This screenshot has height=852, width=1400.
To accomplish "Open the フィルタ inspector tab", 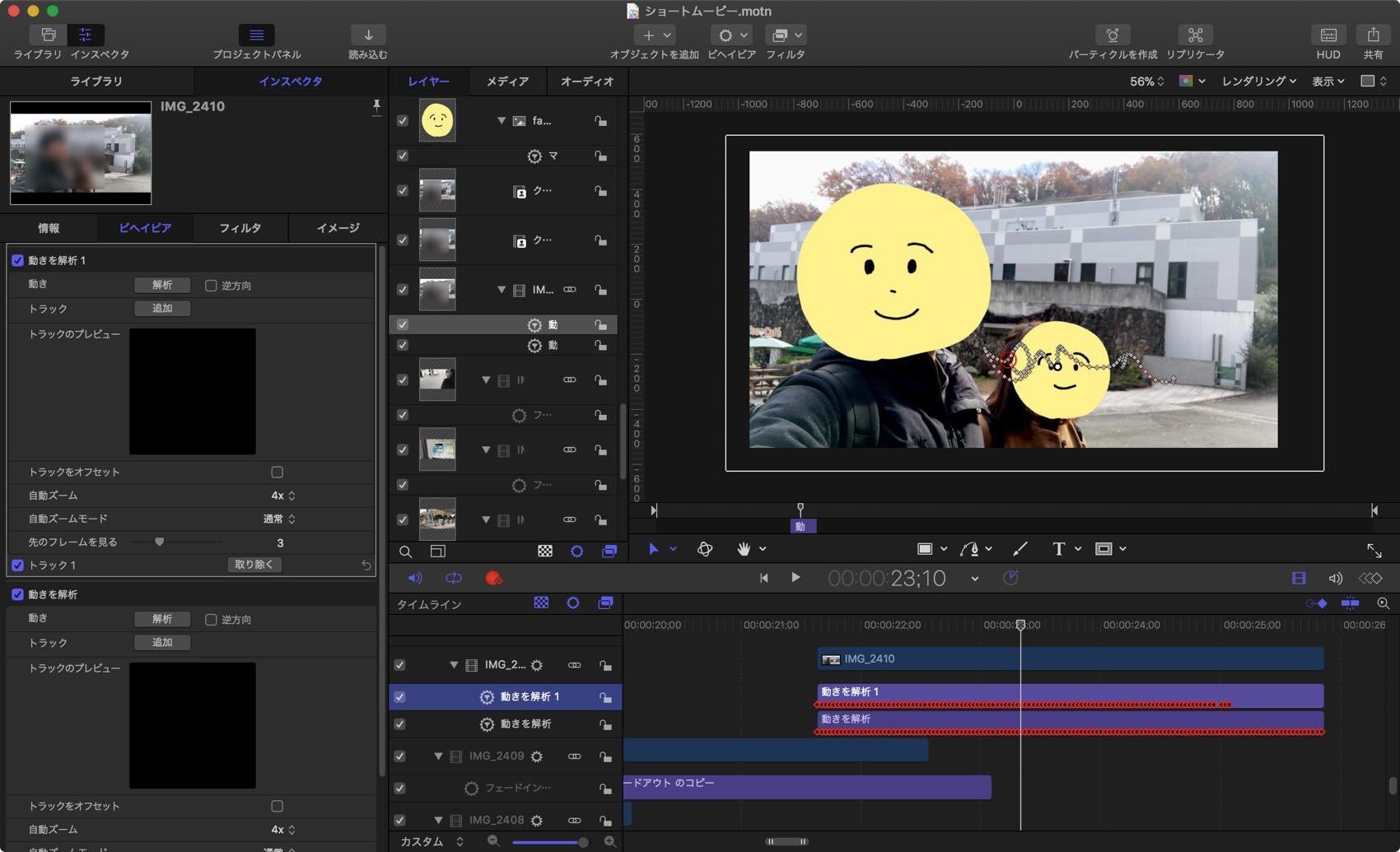I will tap(240, 228).
